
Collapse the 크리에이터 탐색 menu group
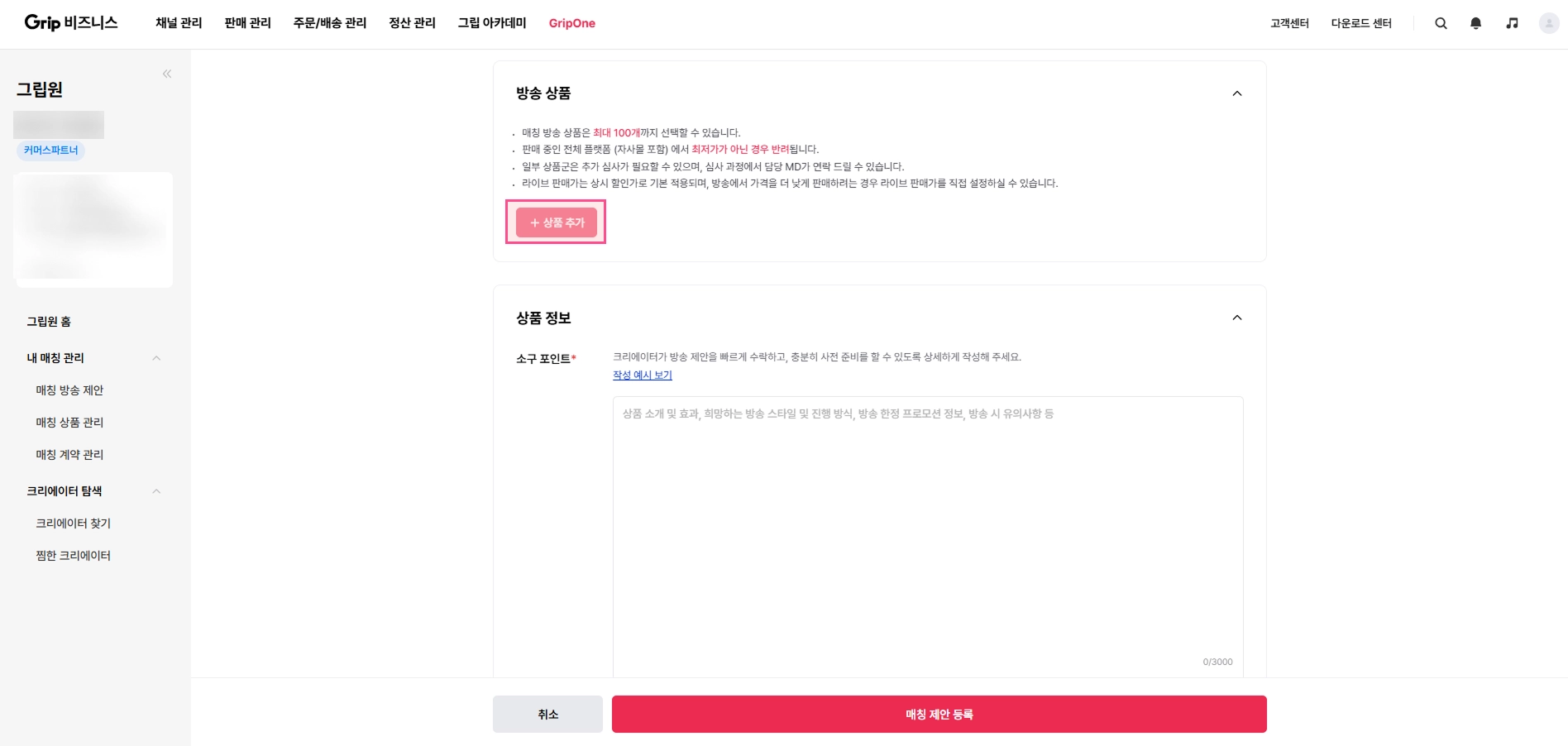[x=156, y=491]
